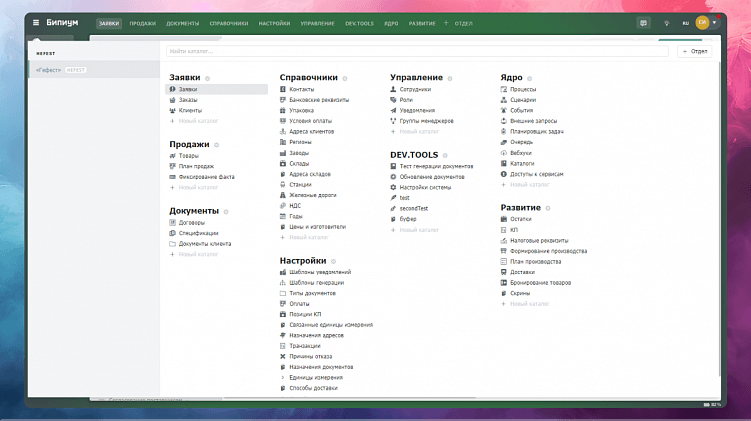Open the Фиксирование факта catalog
The width and height of the screenshot is (751, 421).
point(206,177)
